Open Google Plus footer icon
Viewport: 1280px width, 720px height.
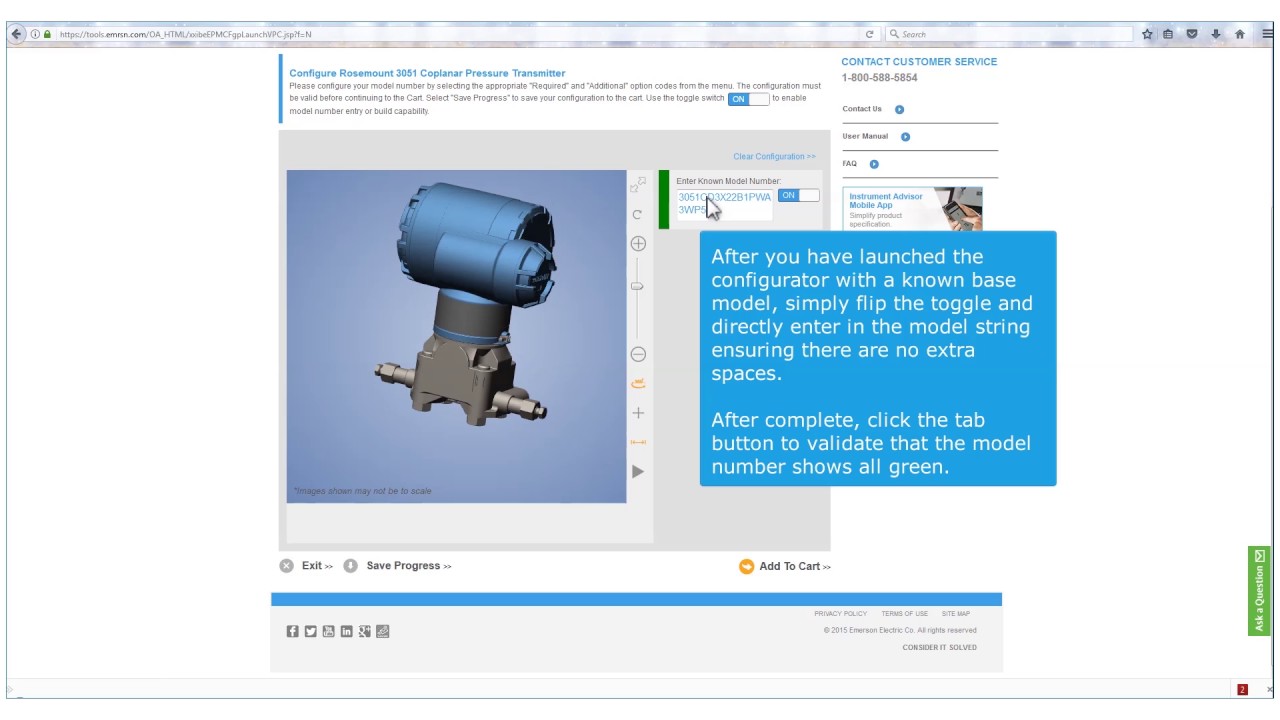[x=364, y=631]
